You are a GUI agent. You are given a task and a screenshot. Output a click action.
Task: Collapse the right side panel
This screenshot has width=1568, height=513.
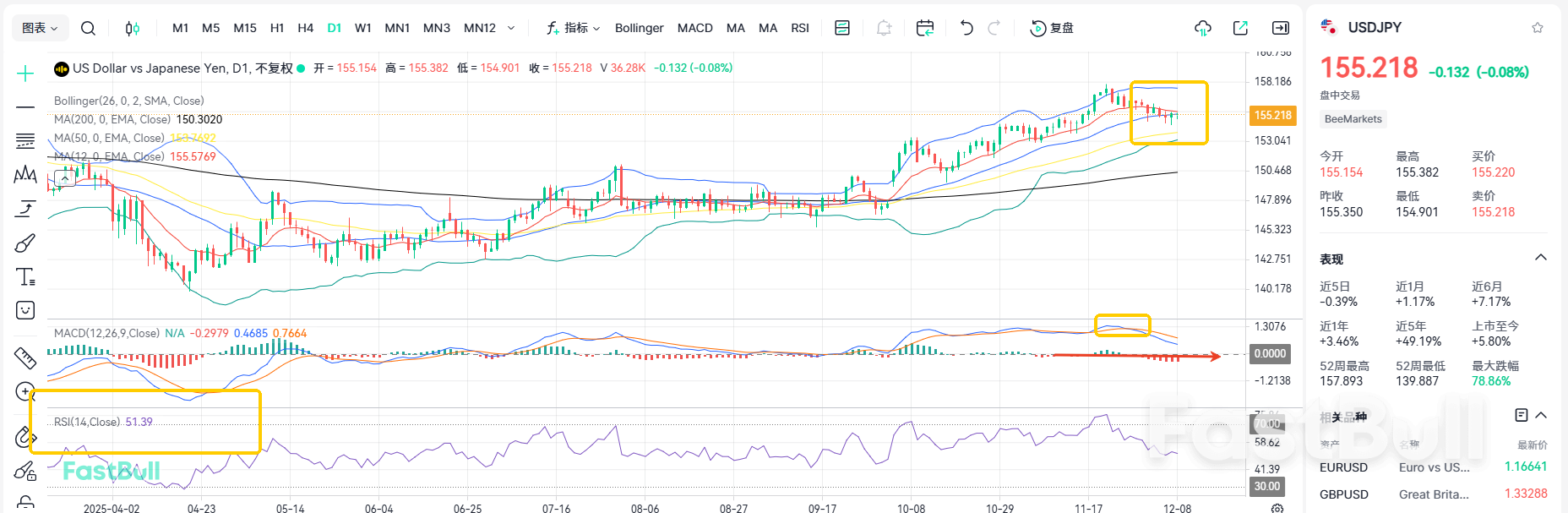click(x=1281, y=28)
